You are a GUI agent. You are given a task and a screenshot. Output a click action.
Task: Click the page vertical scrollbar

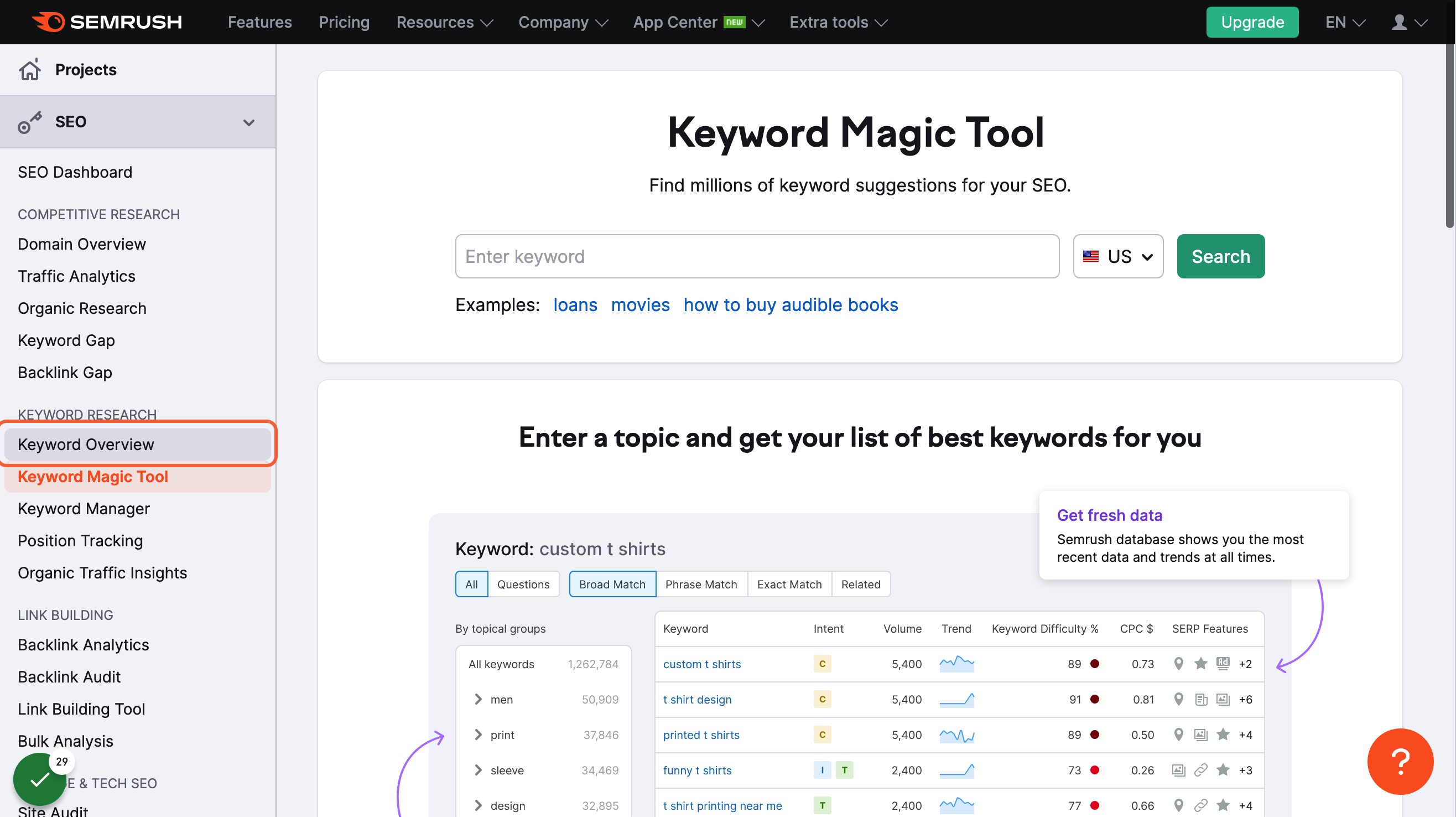[1450, 136]
